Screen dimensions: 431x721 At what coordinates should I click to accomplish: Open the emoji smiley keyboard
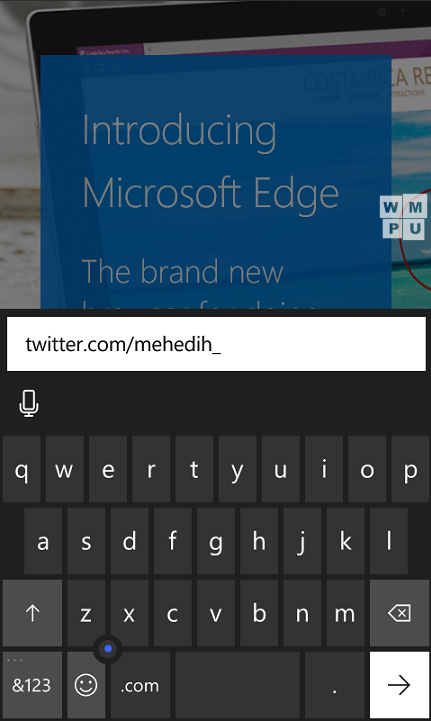86,685
